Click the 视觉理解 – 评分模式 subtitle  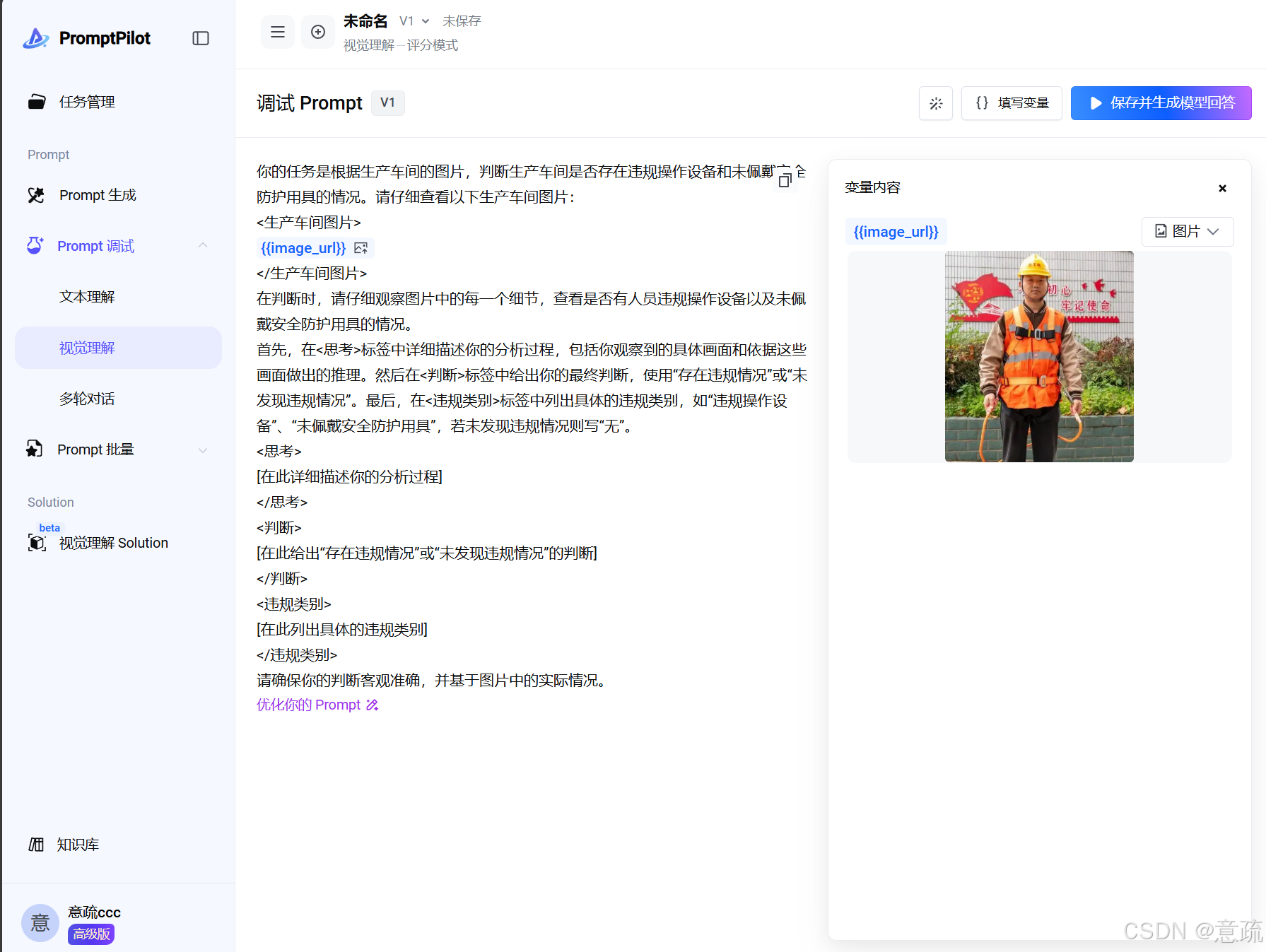[x=400, y=45]
